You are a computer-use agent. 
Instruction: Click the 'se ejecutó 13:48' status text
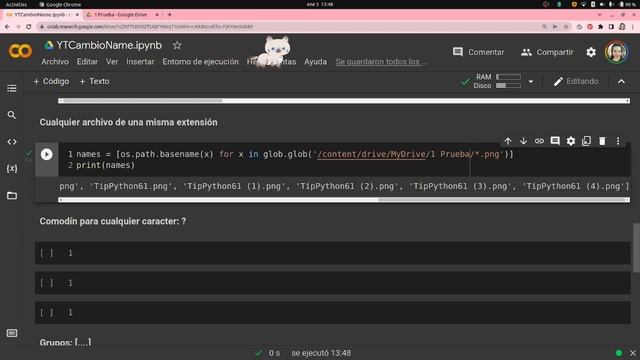click(321, 353)
